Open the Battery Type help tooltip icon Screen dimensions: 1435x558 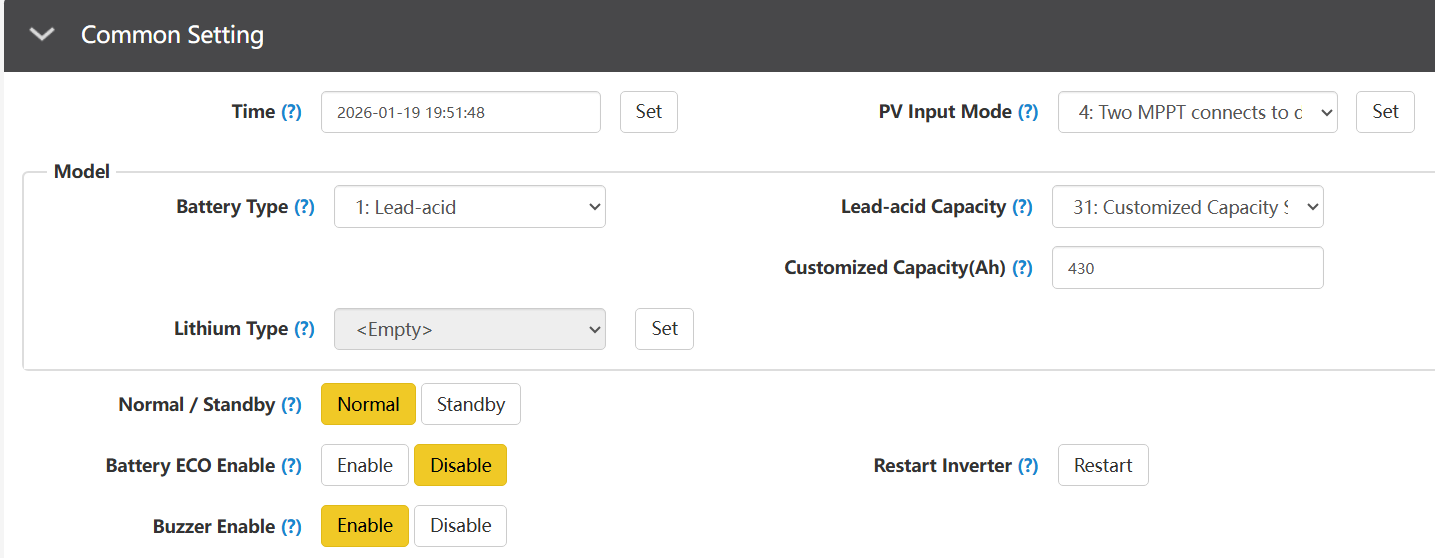(x=304, y=207)
